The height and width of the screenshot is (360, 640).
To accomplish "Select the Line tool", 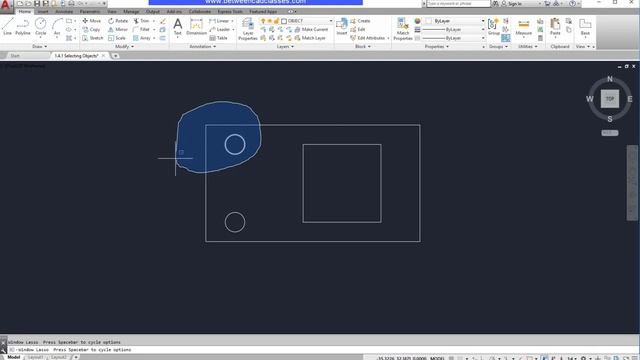I will 7,27.
